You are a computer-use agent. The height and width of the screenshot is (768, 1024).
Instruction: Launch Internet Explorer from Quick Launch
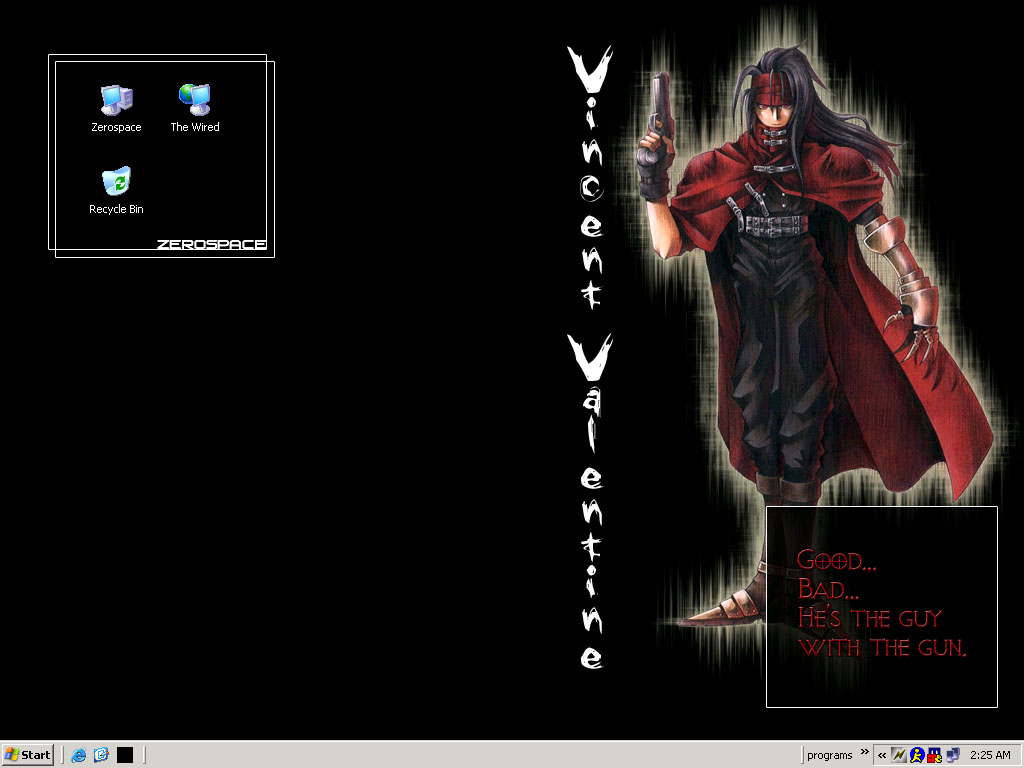click(79, 755)
